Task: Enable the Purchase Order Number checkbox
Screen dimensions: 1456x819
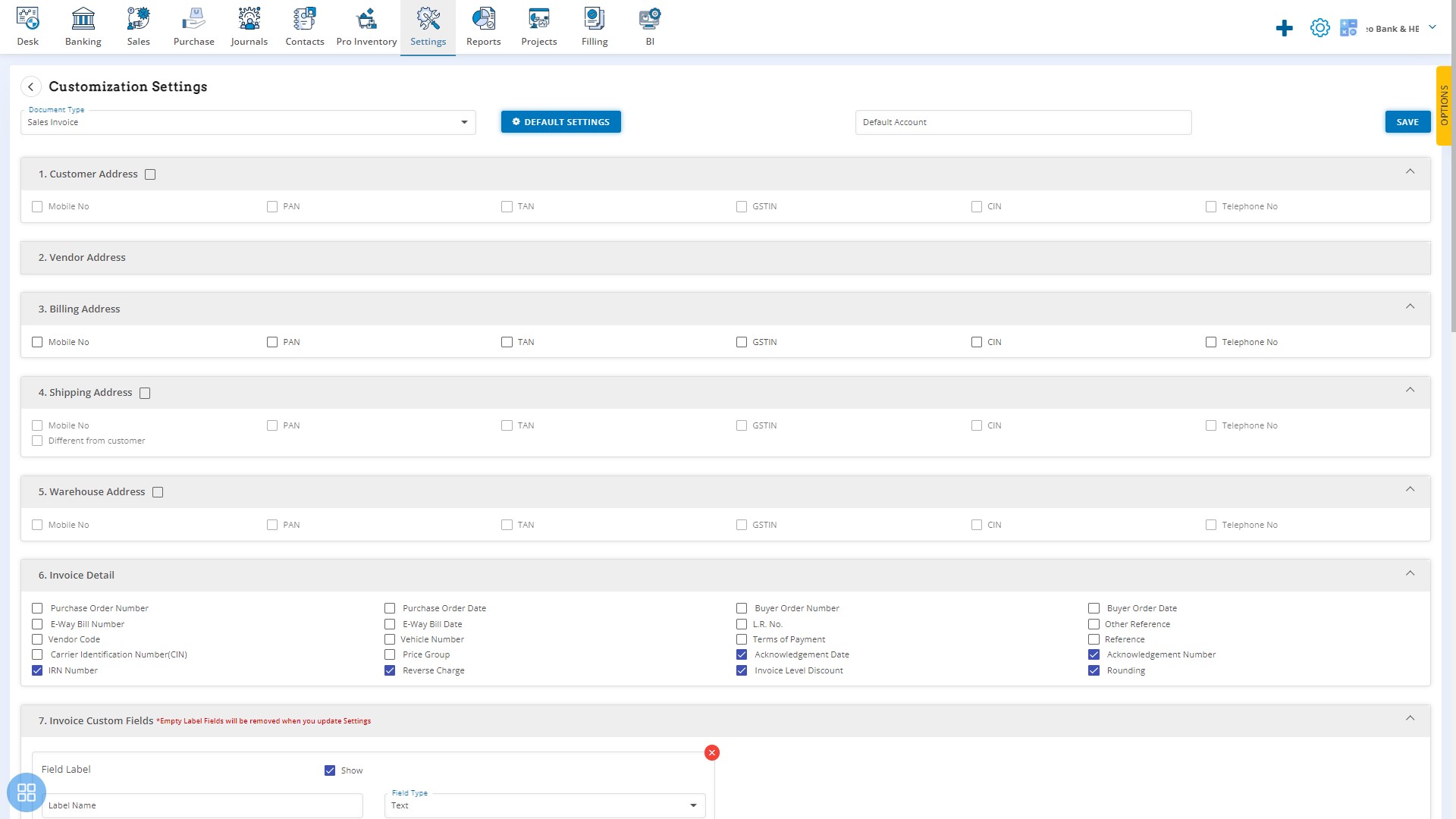Action: (x=37, y=608)
